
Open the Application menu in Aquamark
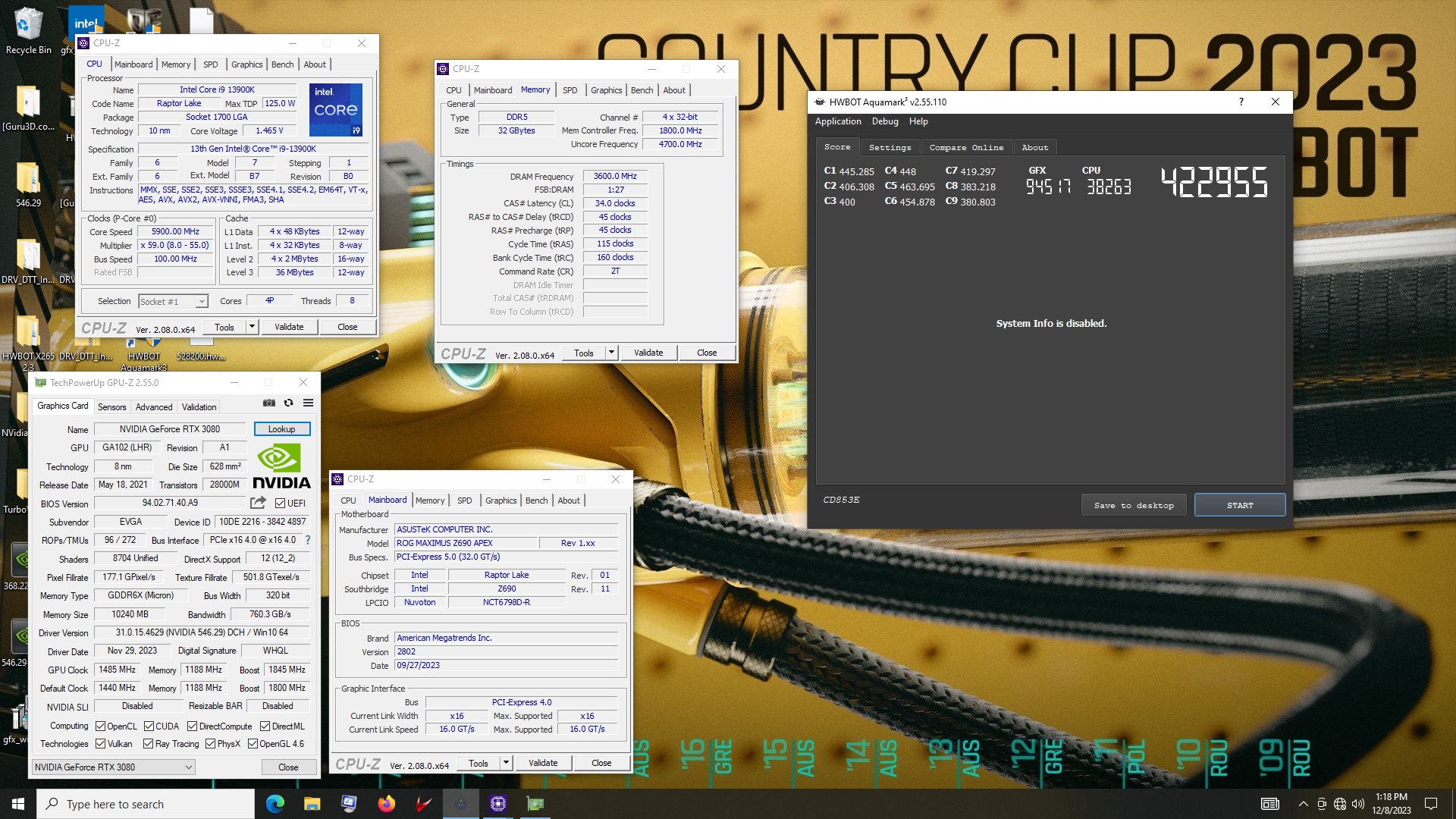pyautogui.click(x=838, y=121)
